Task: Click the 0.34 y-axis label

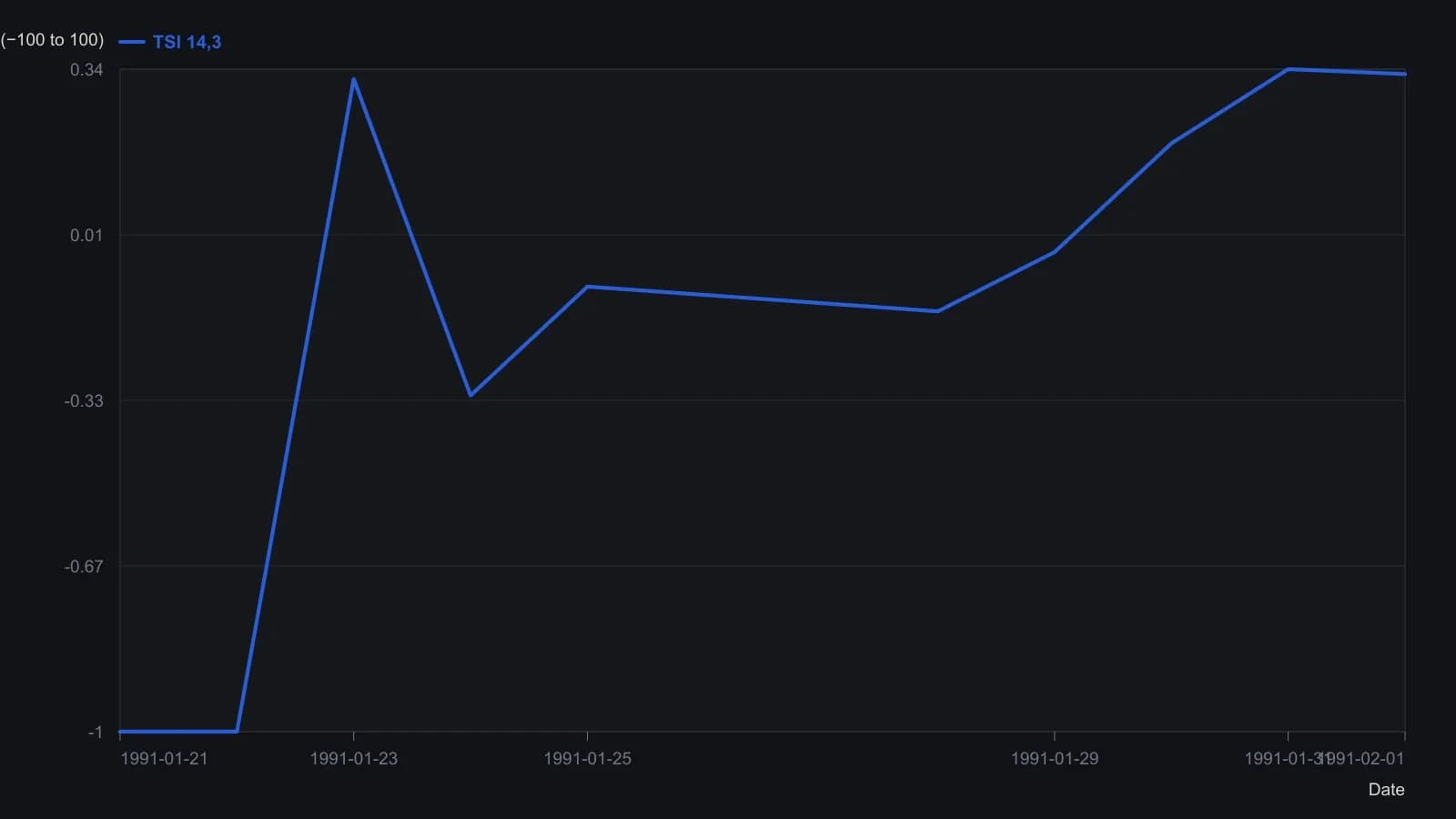Action: (86, 69)
